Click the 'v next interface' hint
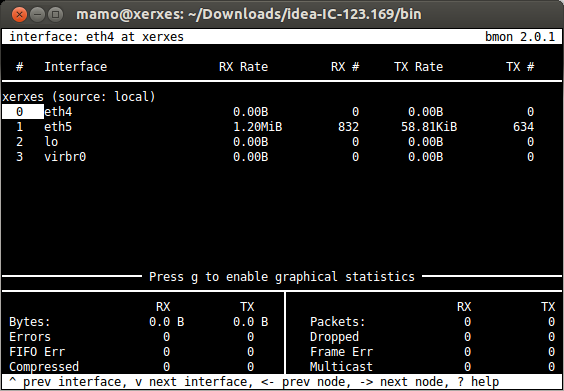The image size is (564, 391). (191, 382)
